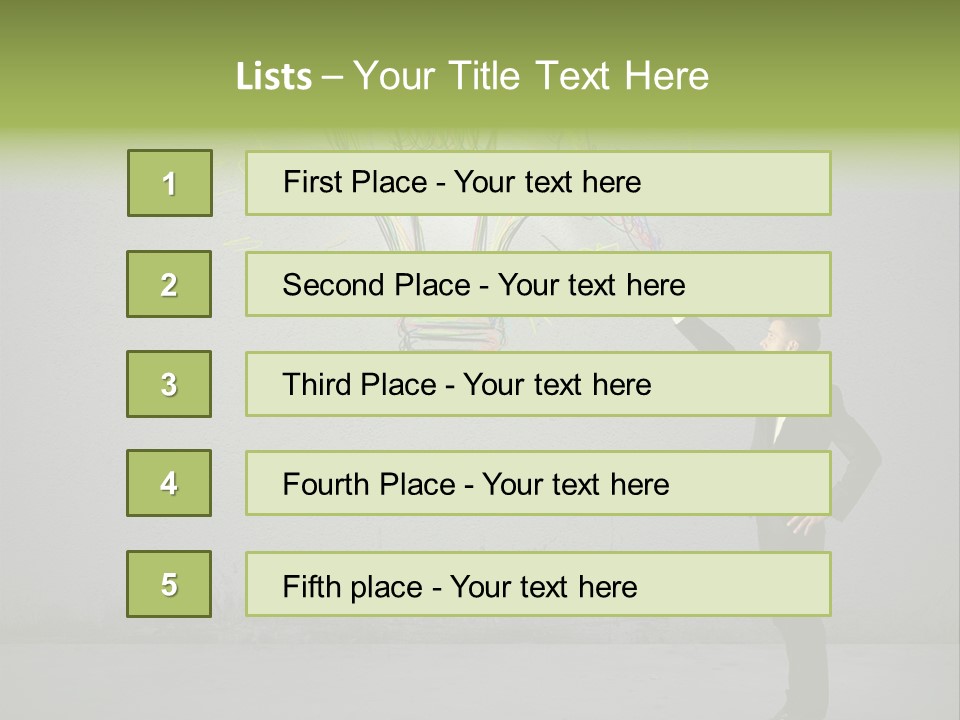The image size is (960, 720).
Task: Click the slide title 'Lists – Your Title Text Here'
Action: 472,76
